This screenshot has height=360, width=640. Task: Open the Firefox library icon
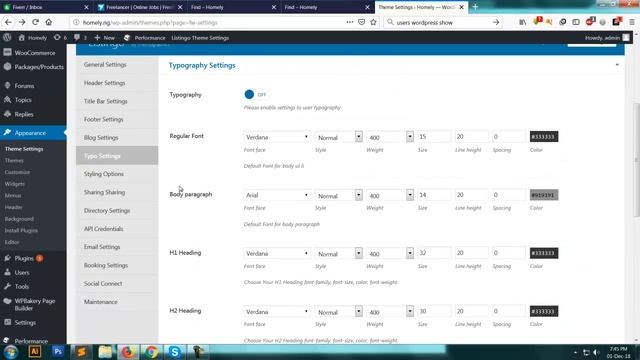click(522, 22)
